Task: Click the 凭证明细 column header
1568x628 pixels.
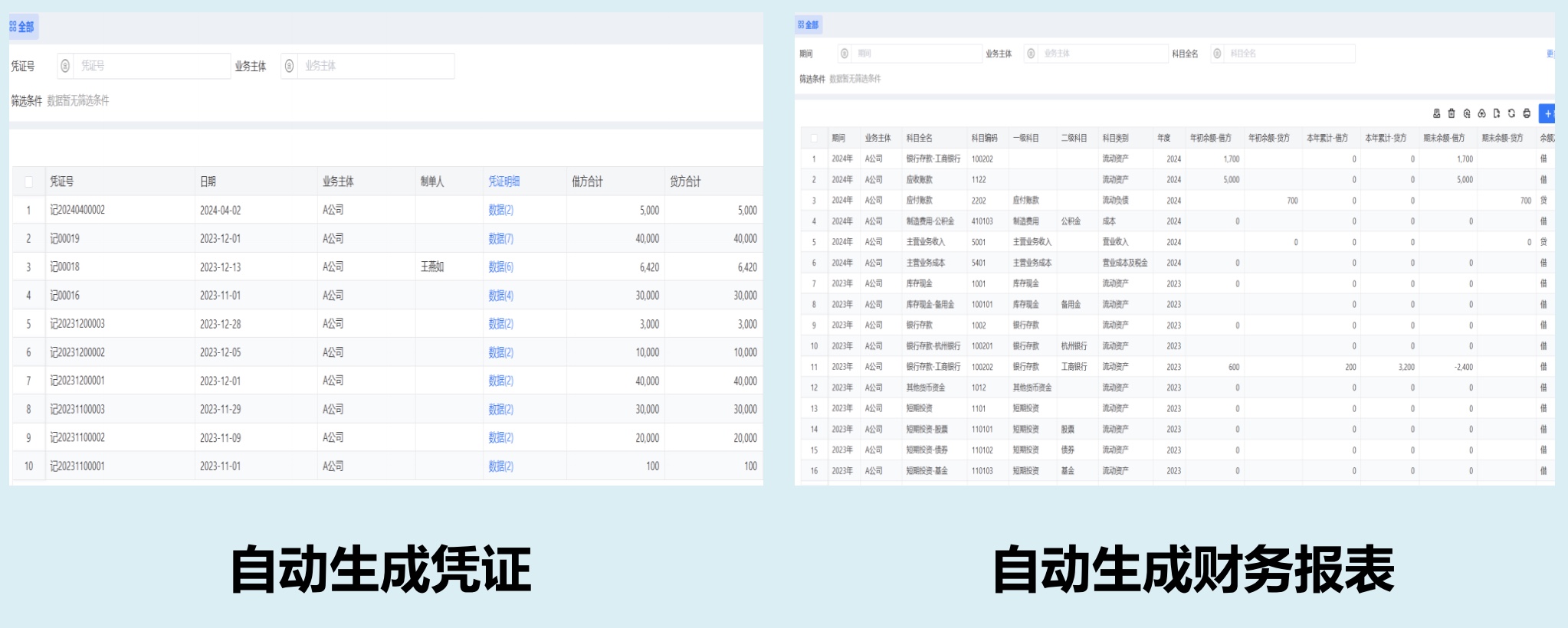Action: click(x=504, y=182)
